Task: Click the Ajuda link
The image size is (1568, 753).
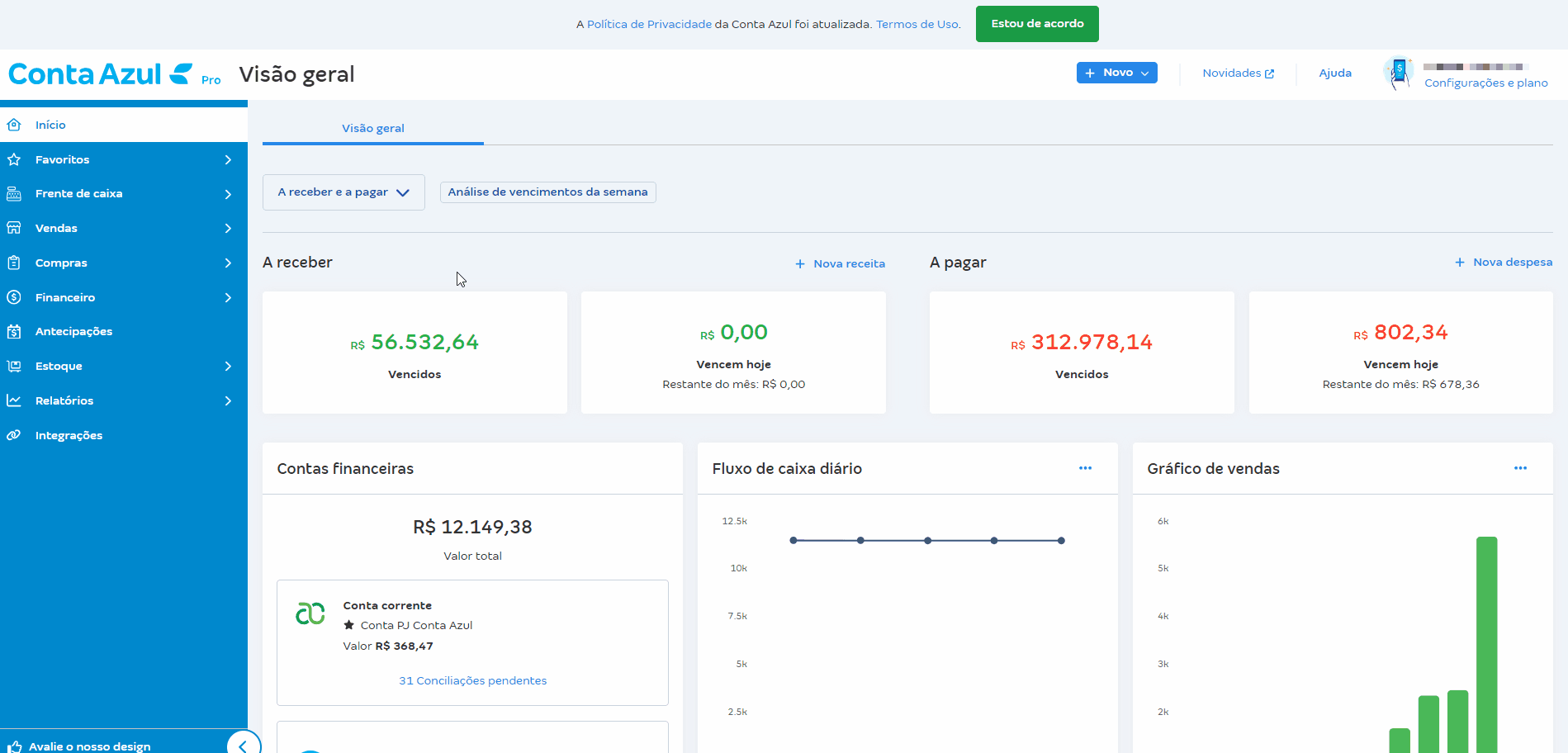Action: tap(1335, 73)
